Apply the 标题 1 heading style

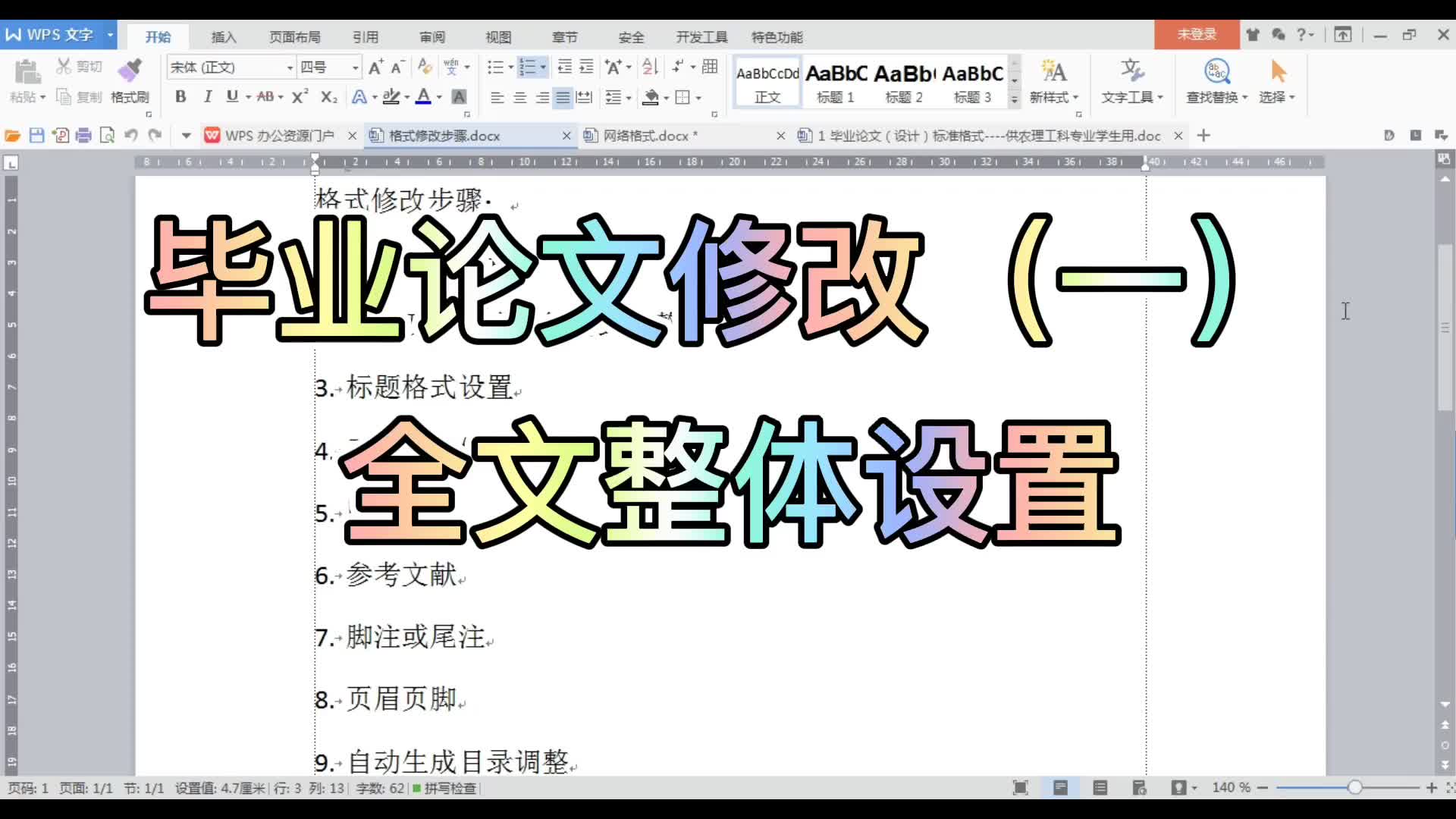836,82
